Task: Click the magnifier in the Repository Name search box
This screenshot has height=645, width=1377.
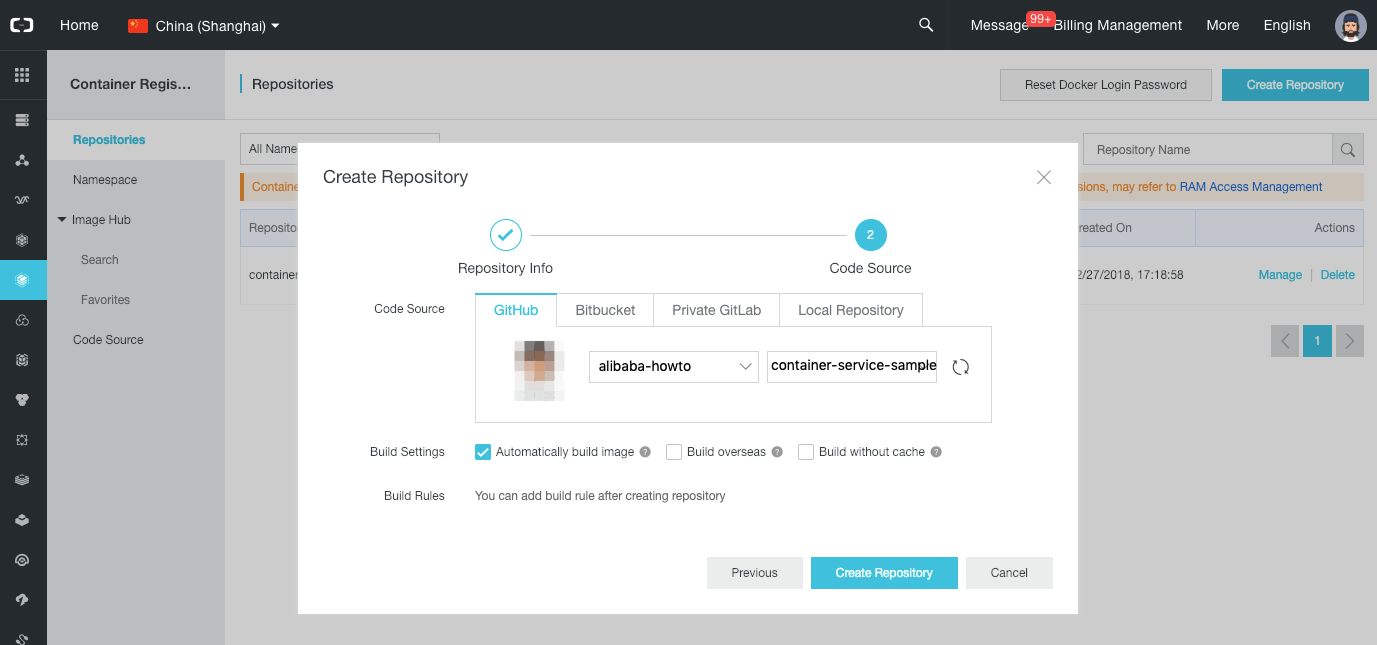Action: (x=1347, y=149)
